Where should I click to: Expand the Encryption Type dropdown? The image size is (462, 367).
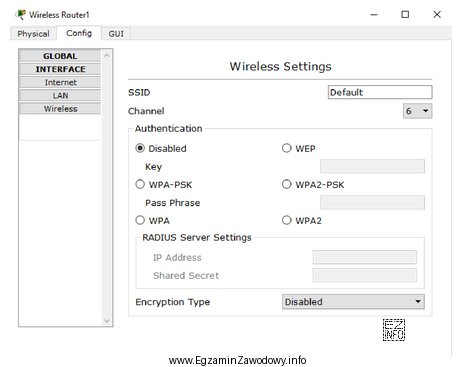353,302
